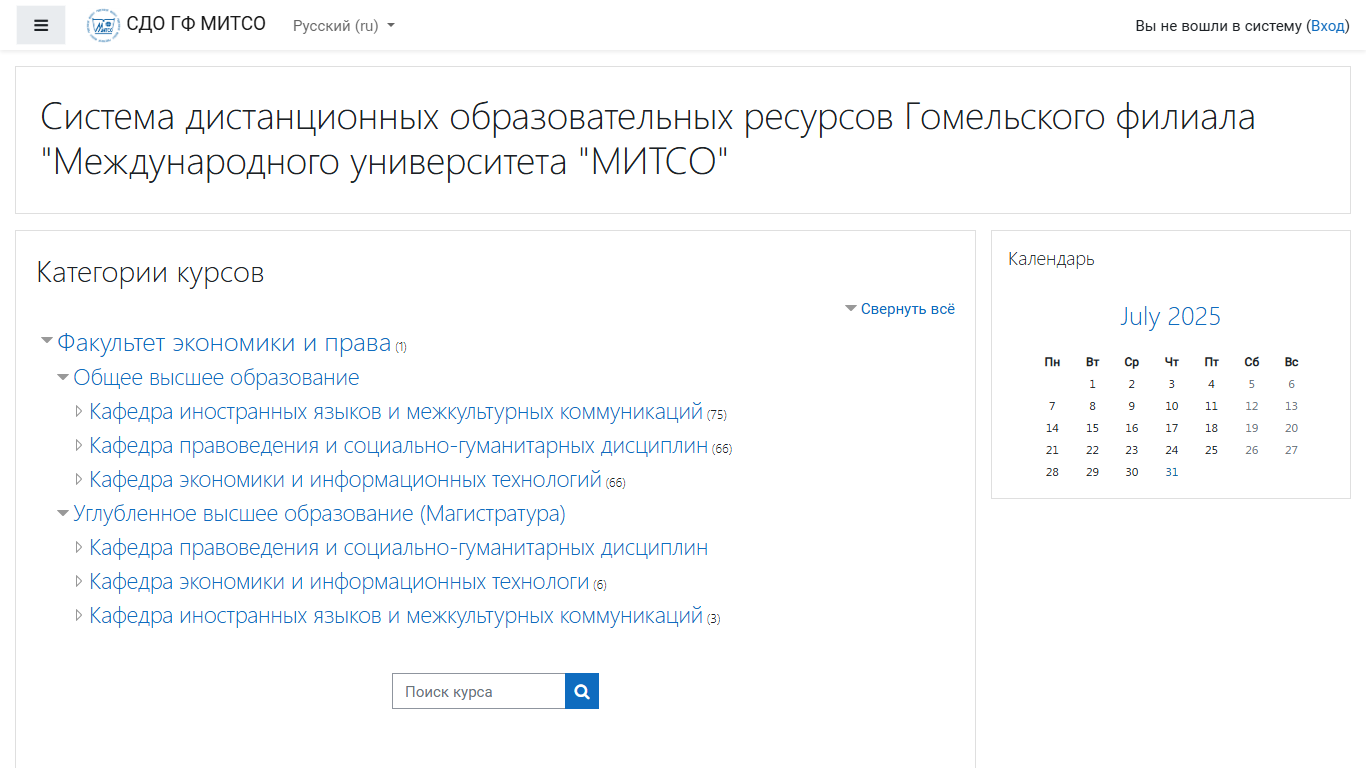Select July 27 in calendar
This screenshot has height=768, width=1366.
pos(1291,450)
